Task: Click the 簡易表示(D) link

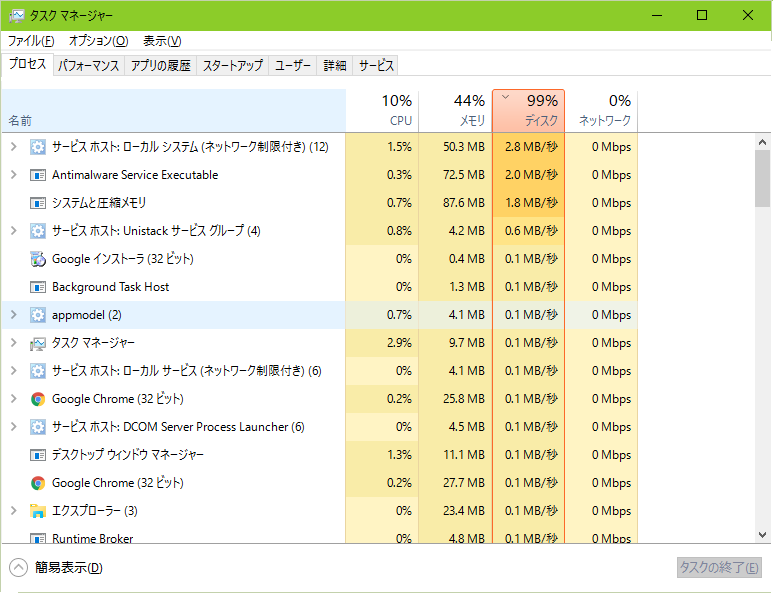Action: point(69,568)
